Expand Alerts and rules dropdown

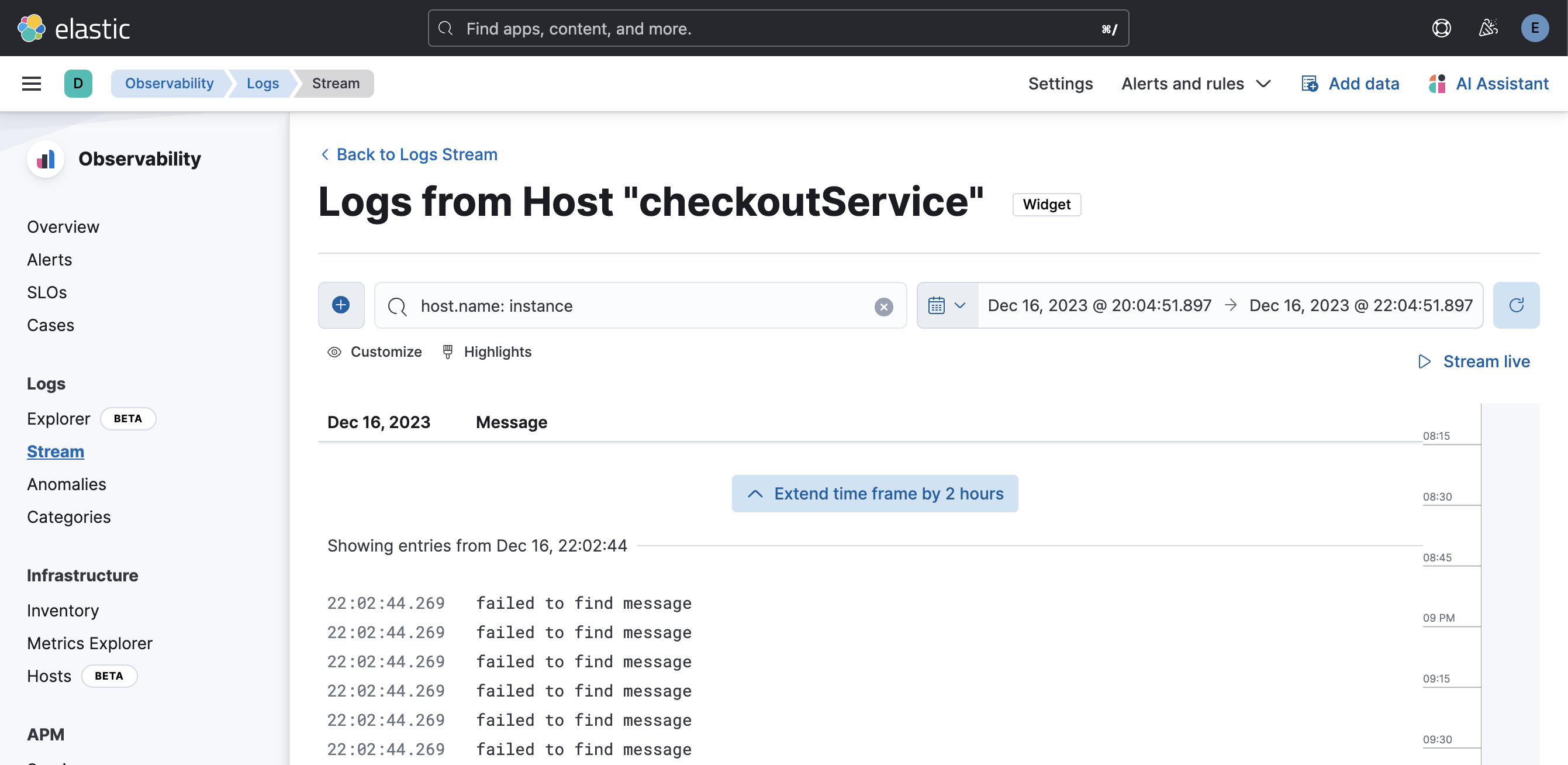(1197, 84)
